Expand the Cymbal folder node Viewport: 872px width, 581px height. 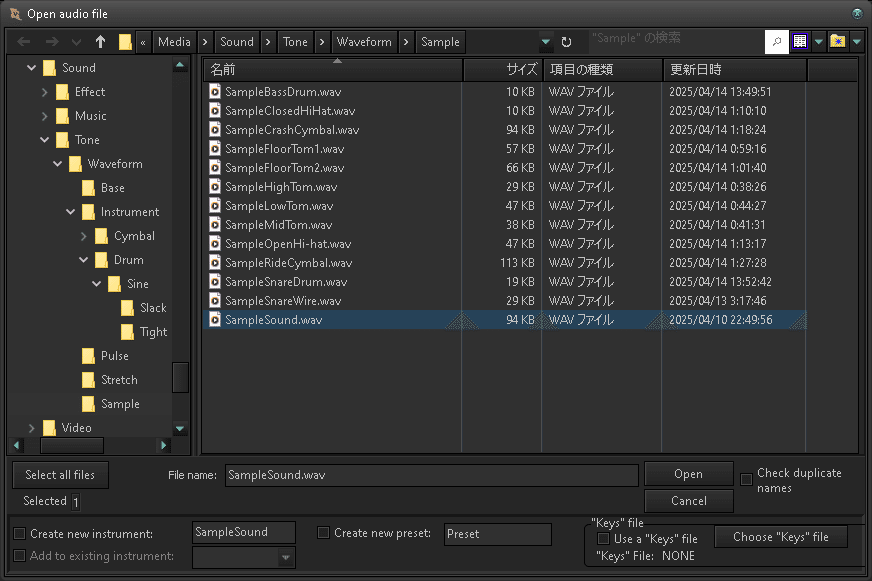[85, 236]
